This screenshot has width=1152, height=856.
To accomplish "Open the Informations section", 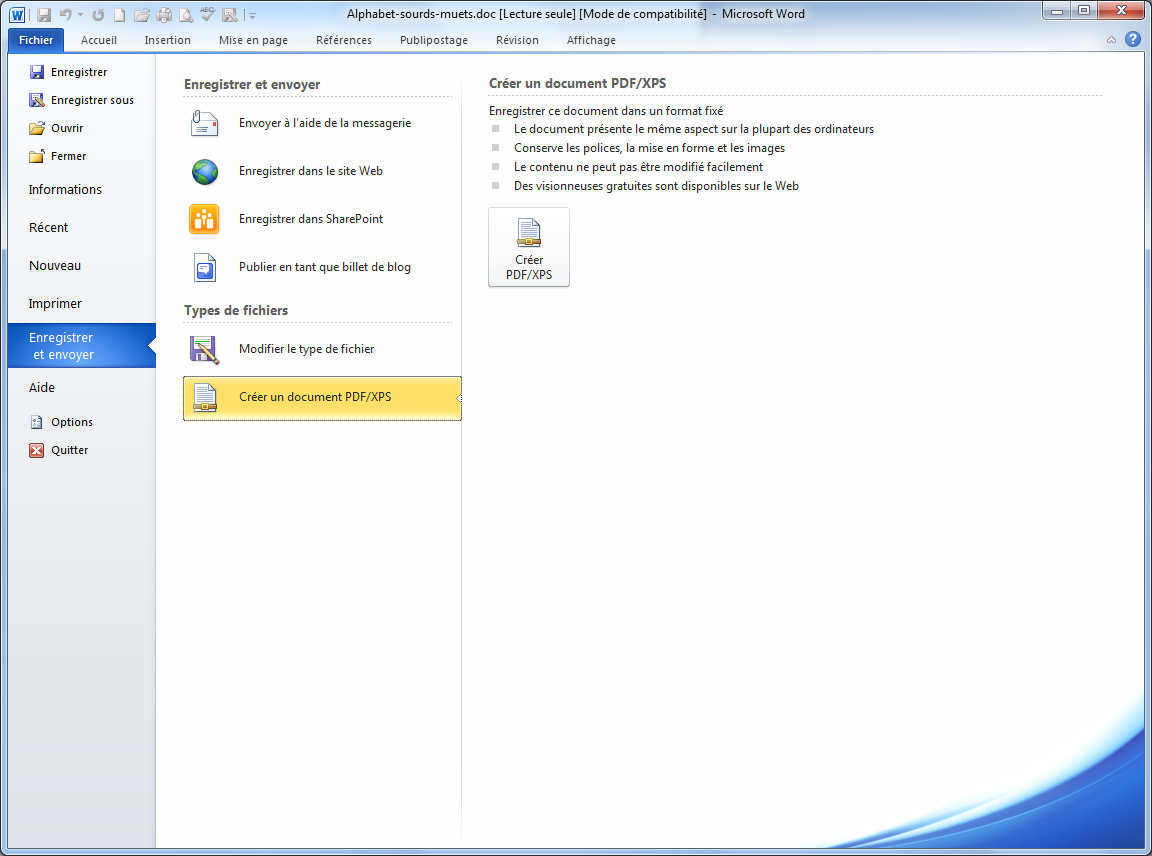I will (x=65, y=190).
